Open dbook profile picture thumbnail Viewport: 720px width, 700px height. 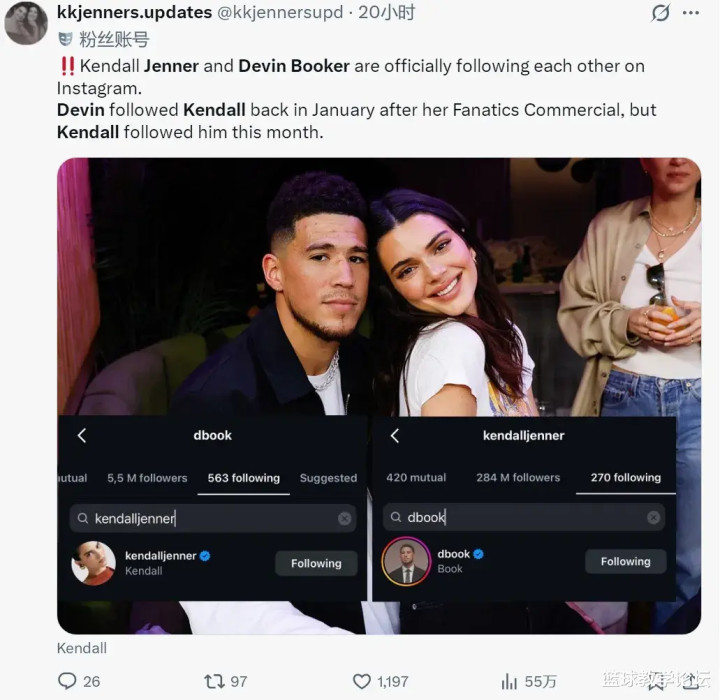click(x=406, y=562)
